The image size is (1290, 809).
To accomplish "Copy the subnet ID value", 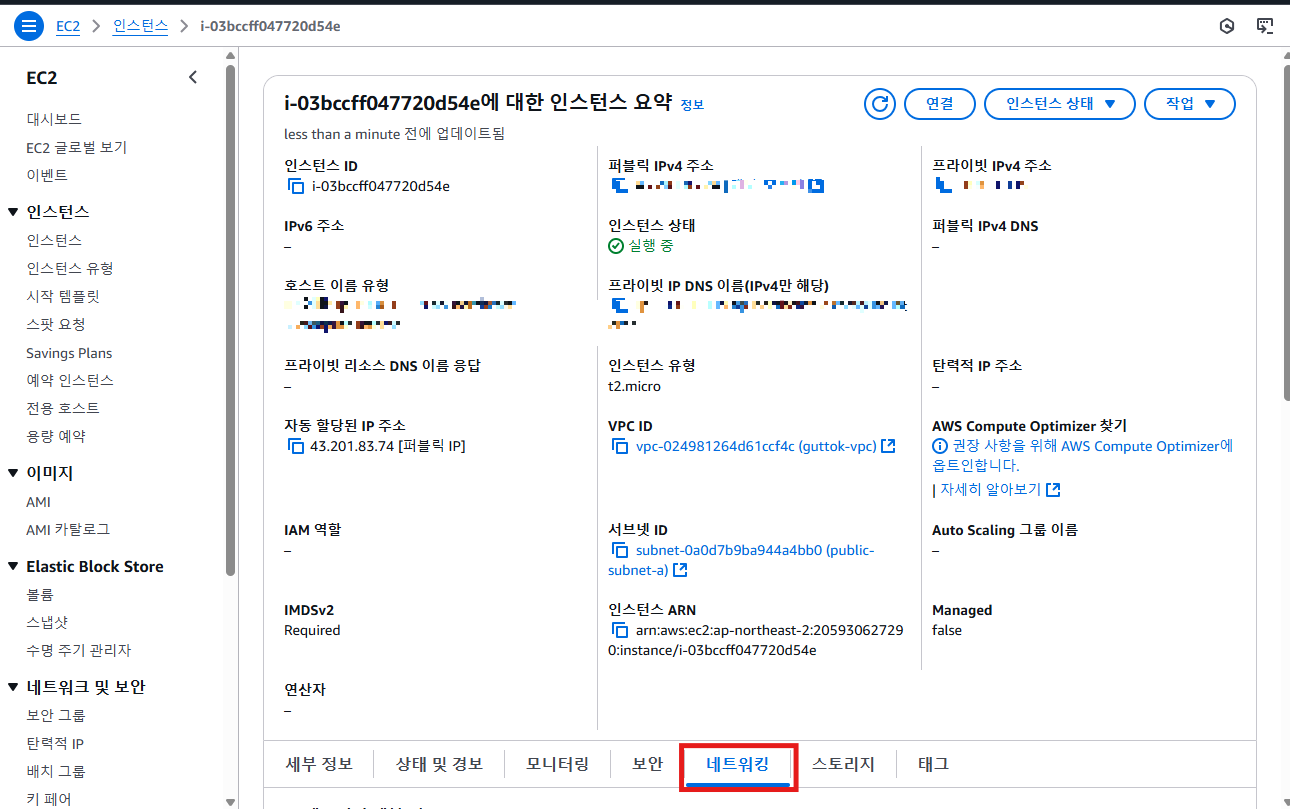I will (619, 550).
